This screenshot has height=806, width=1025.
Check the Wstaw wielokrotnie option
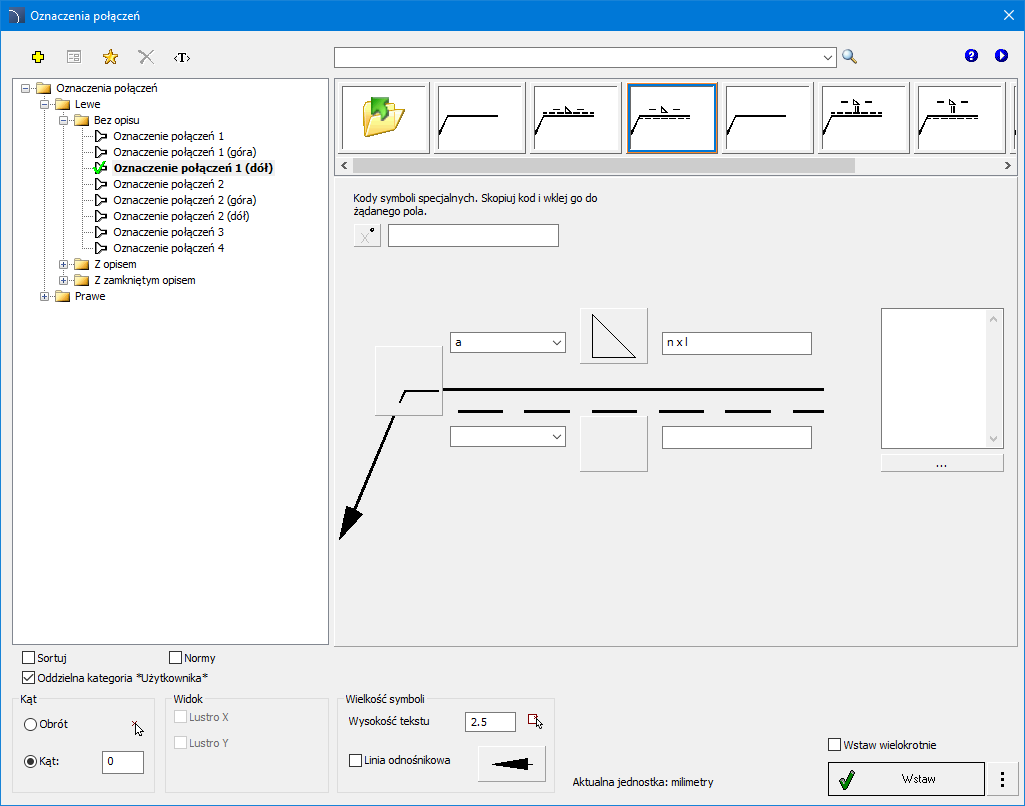pyautogui.click(x=835, y=744)
